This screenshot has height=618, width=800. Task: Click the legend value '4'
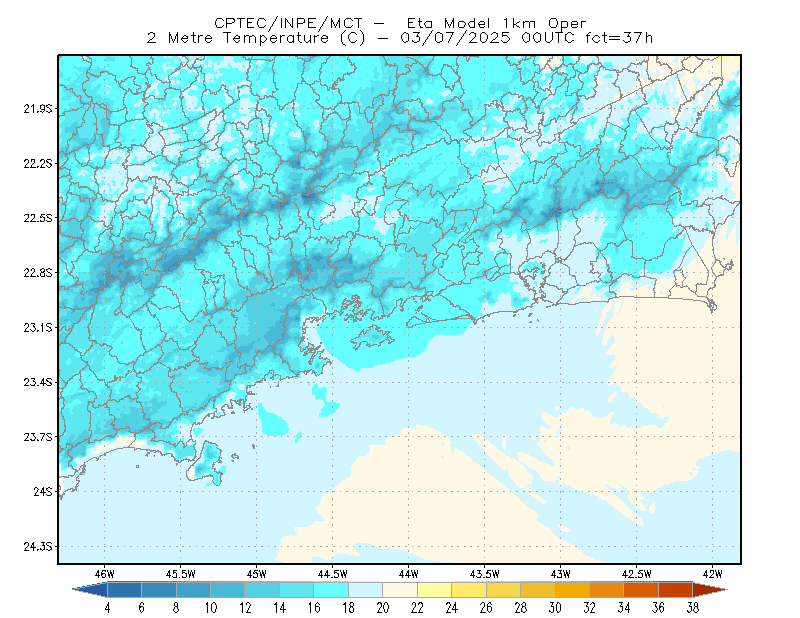[x=107, y=608]
